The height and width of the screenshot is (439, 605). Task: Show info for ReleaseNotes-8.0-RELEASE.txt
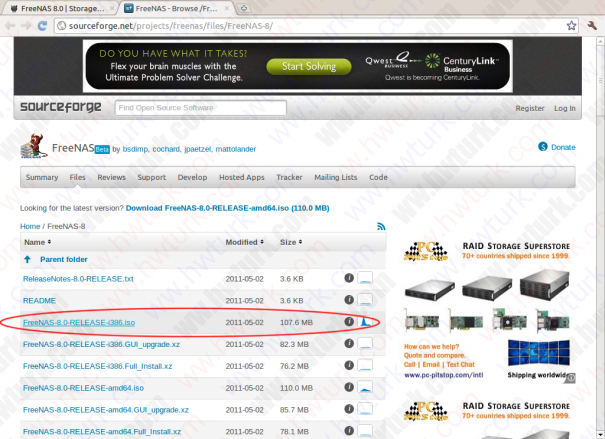[349, 278]
